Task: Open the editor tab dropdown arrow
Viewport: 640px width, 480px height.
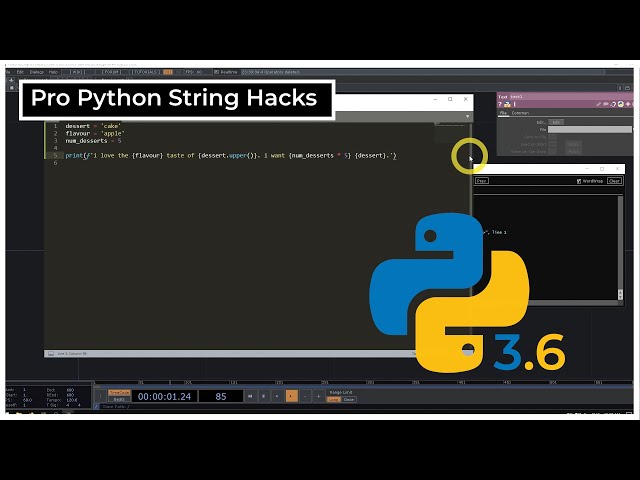Action: pos(467,116)
